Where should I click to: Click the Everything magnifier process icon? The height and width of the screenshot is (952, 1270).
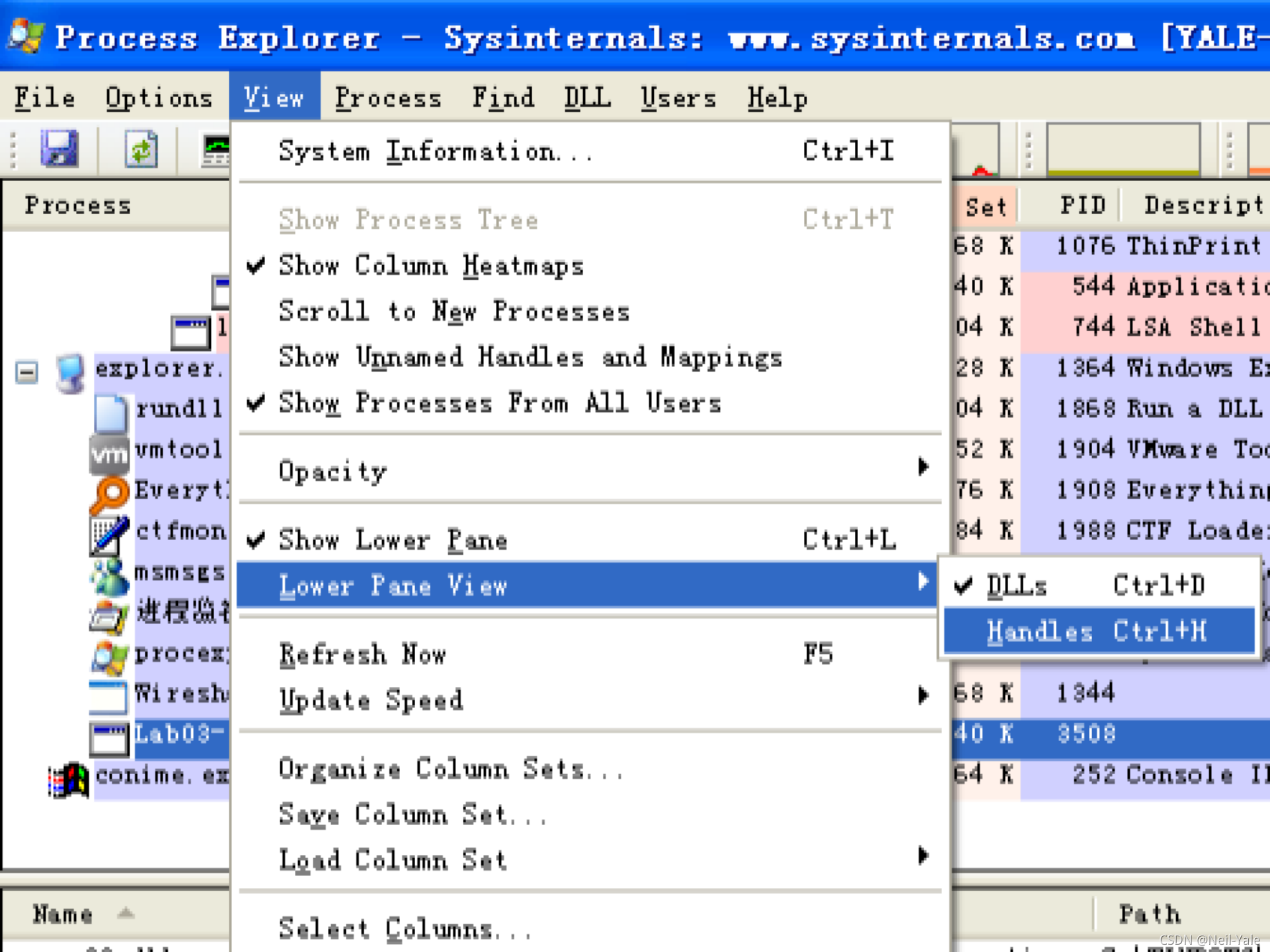pyautogui.click(x=109, y=495)
